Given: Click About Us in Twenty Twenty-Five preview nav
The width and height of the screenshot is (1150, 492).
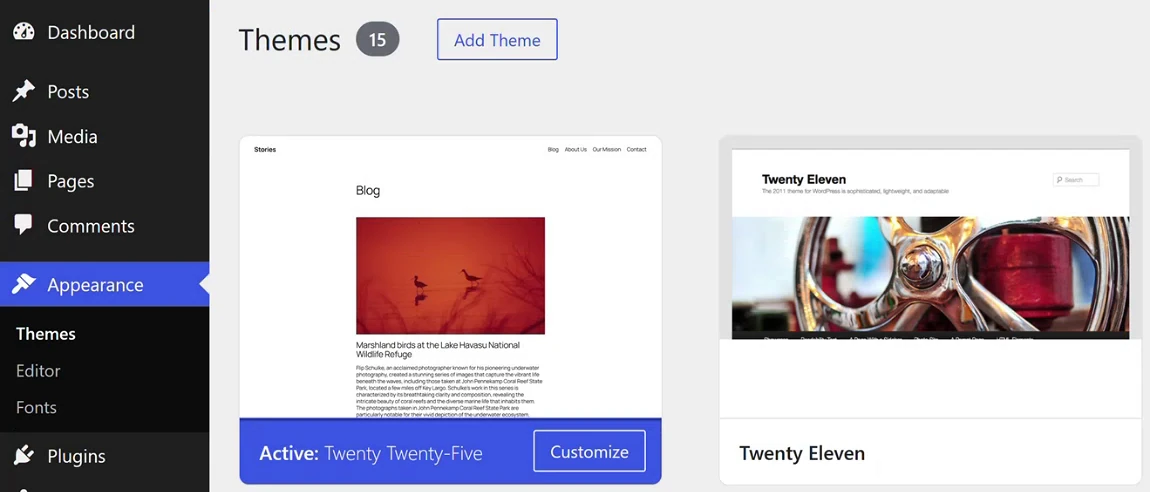Looking at the screenshot, I should 576,150.
